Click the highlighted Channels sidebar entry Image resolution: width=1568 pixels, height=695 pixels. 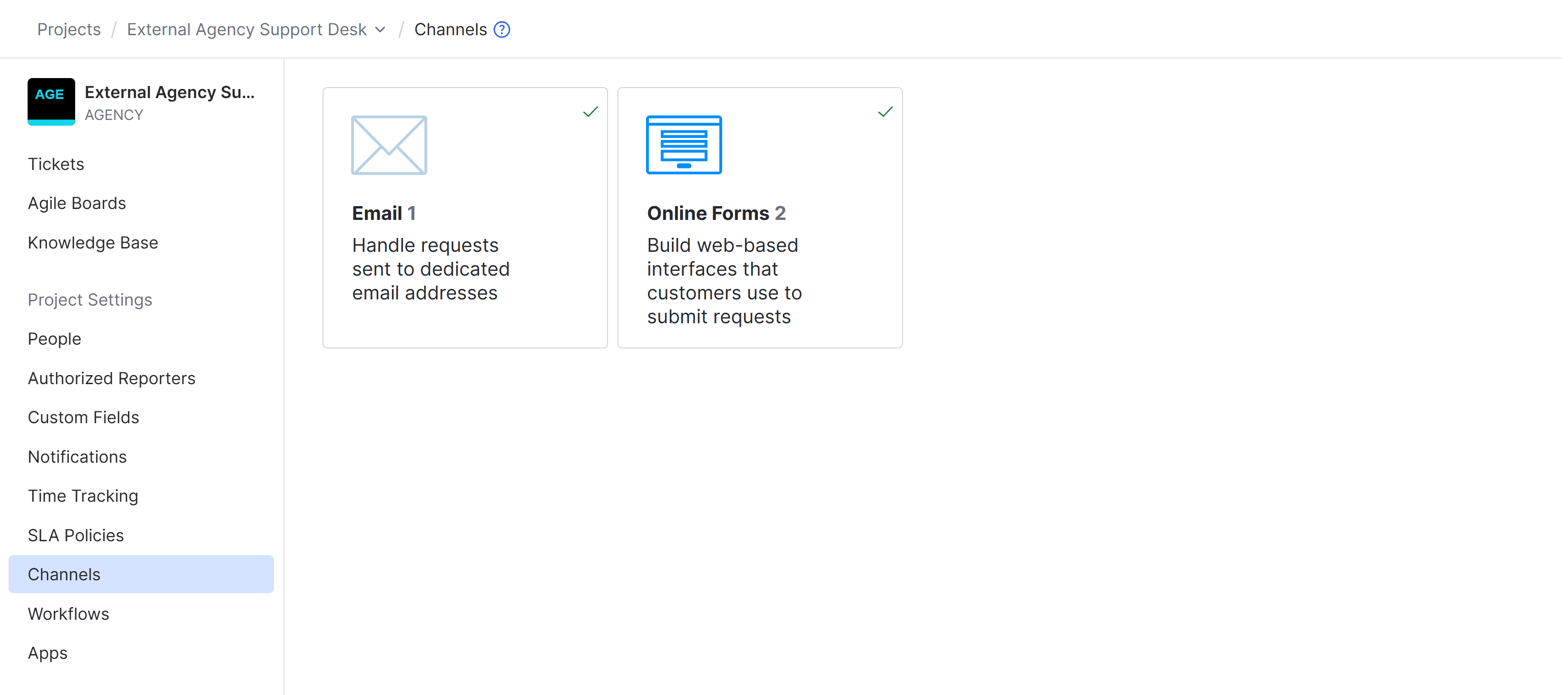coord(64,574)
